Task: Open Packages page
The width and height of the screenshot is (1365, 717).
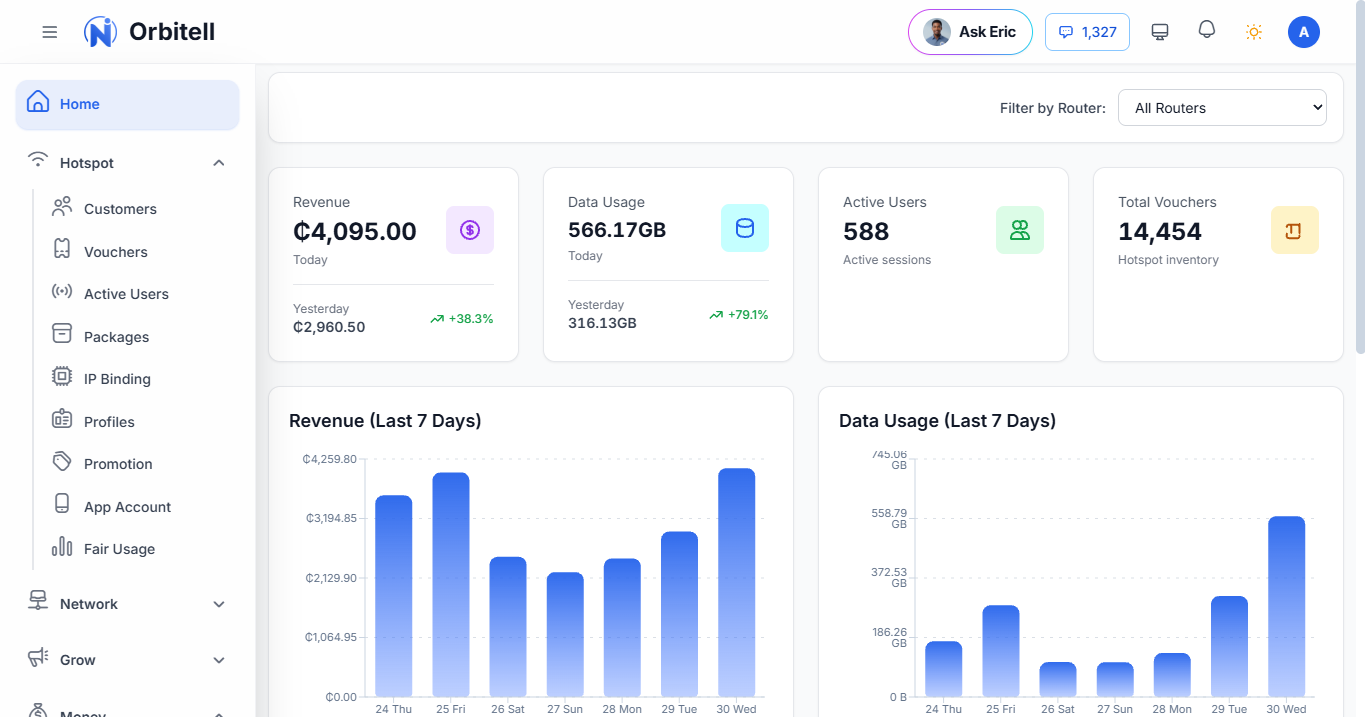Action: coord(116,337)
